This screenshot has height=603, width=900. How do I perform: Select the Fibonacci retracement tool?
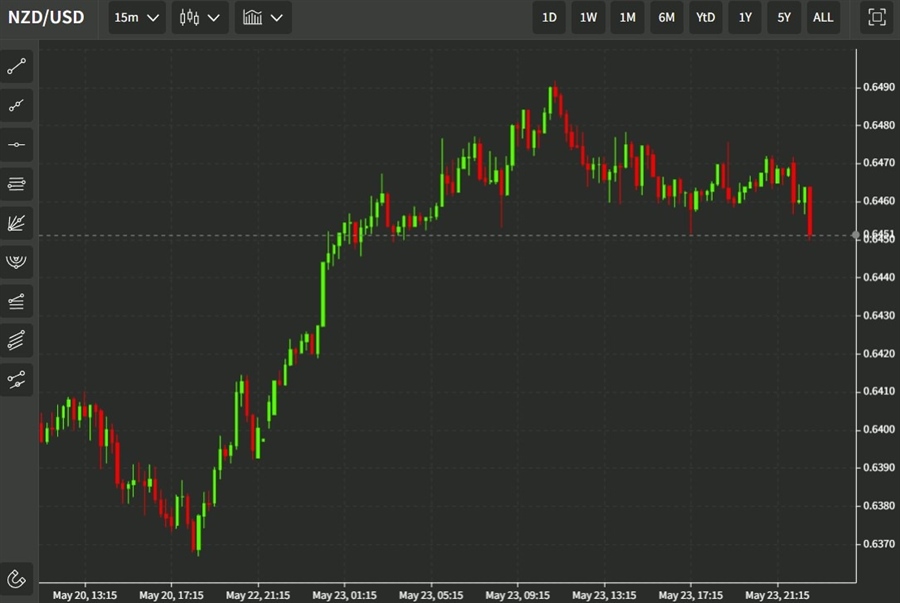click(16, 301)
